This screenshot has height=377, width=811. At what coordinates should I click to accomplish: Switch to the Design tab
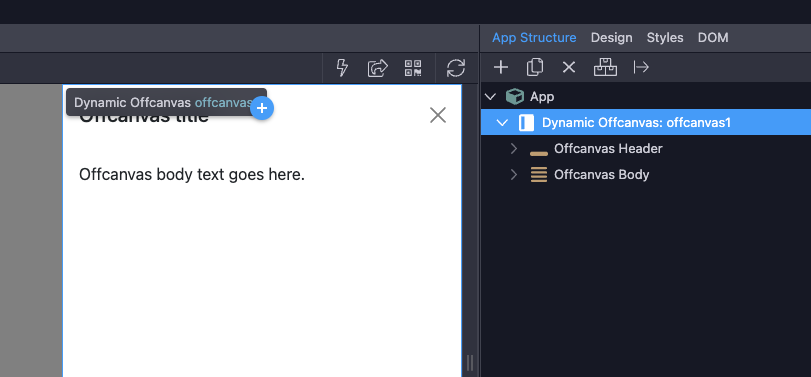(611, 38)
